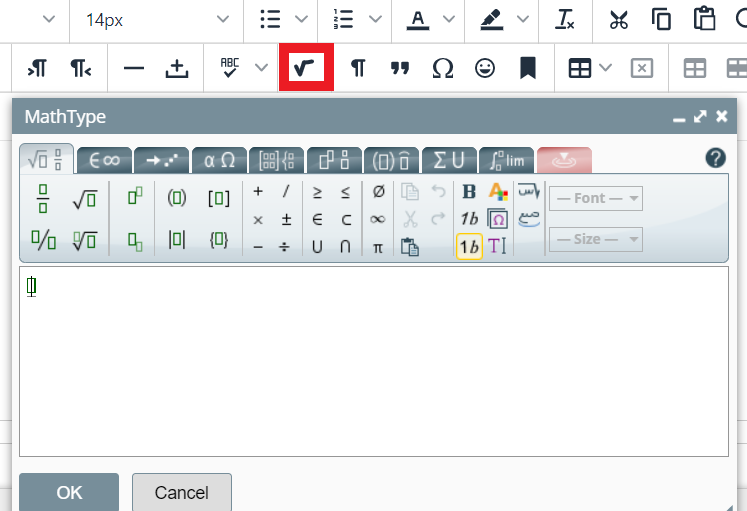Toggle auto-italic 1b highlighted button
The width and height of the screenshot is (747, 511).
(x=469, y=246)
